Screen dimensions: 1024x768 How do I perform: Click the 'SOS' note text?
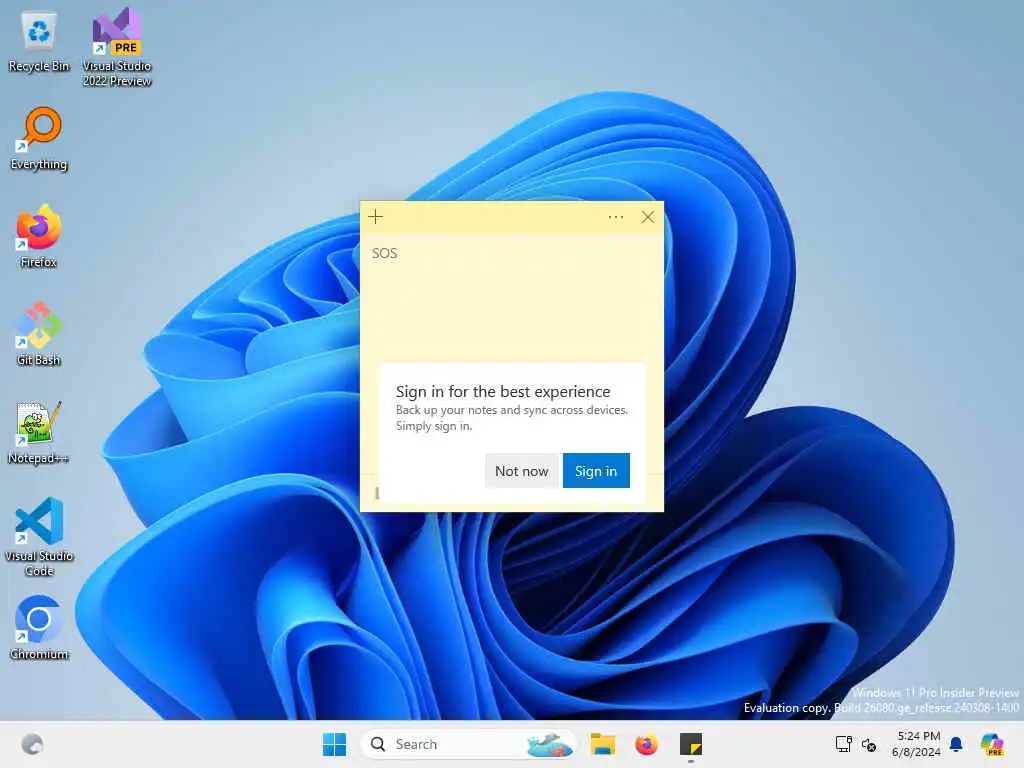(385, 253)
